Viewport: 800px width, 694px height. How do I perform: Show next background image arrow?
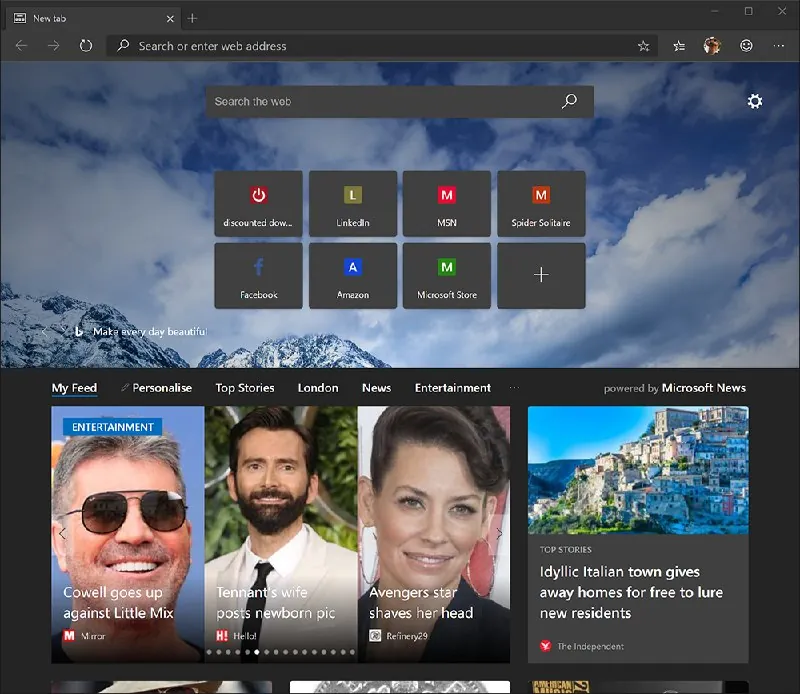[62, 332]
